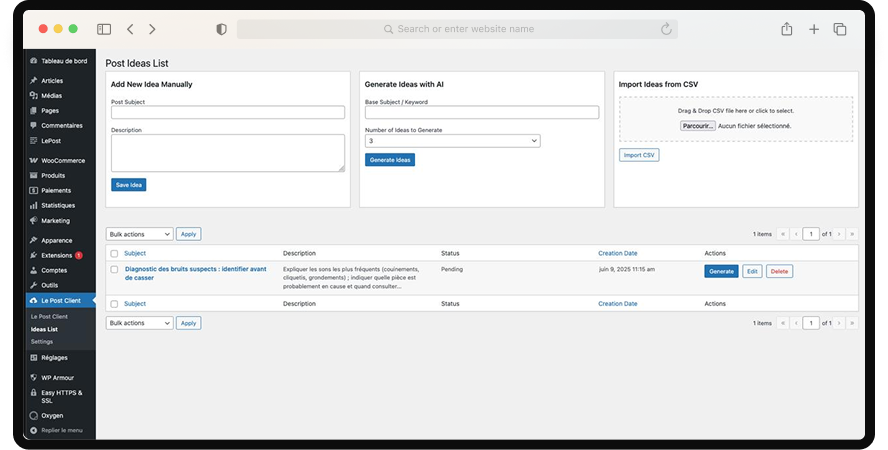Click the Generate Ideas button

(x=389, y=160)
